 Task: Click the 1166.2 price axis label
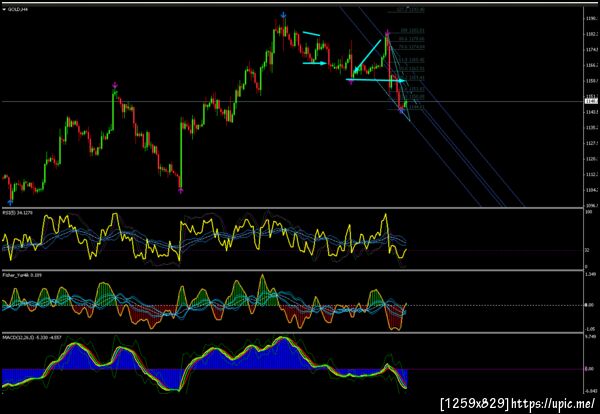pyautogui.click(x=592, y=65)
